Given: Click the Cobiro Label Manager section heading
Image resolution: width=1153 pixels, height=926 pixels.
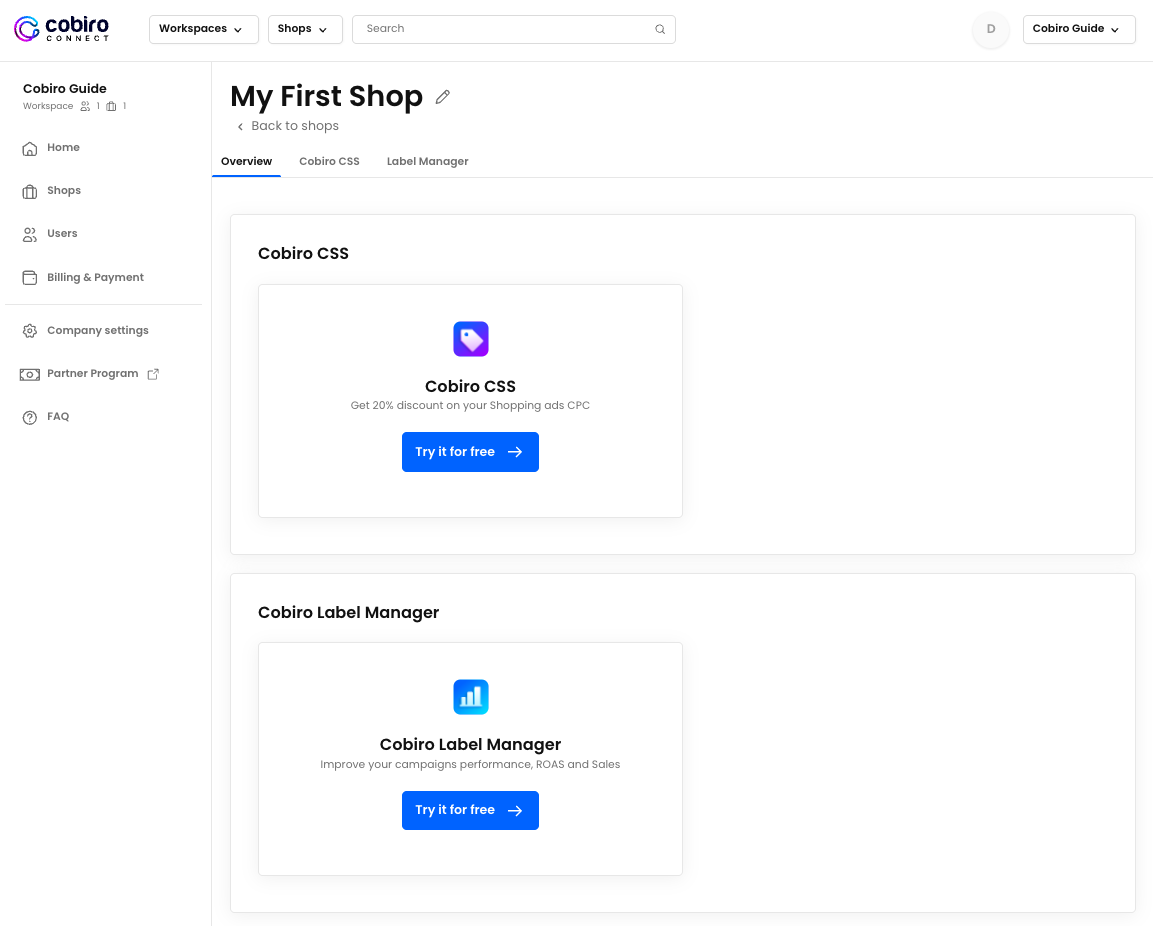Looking at the screenshot, I should [349, 612].
